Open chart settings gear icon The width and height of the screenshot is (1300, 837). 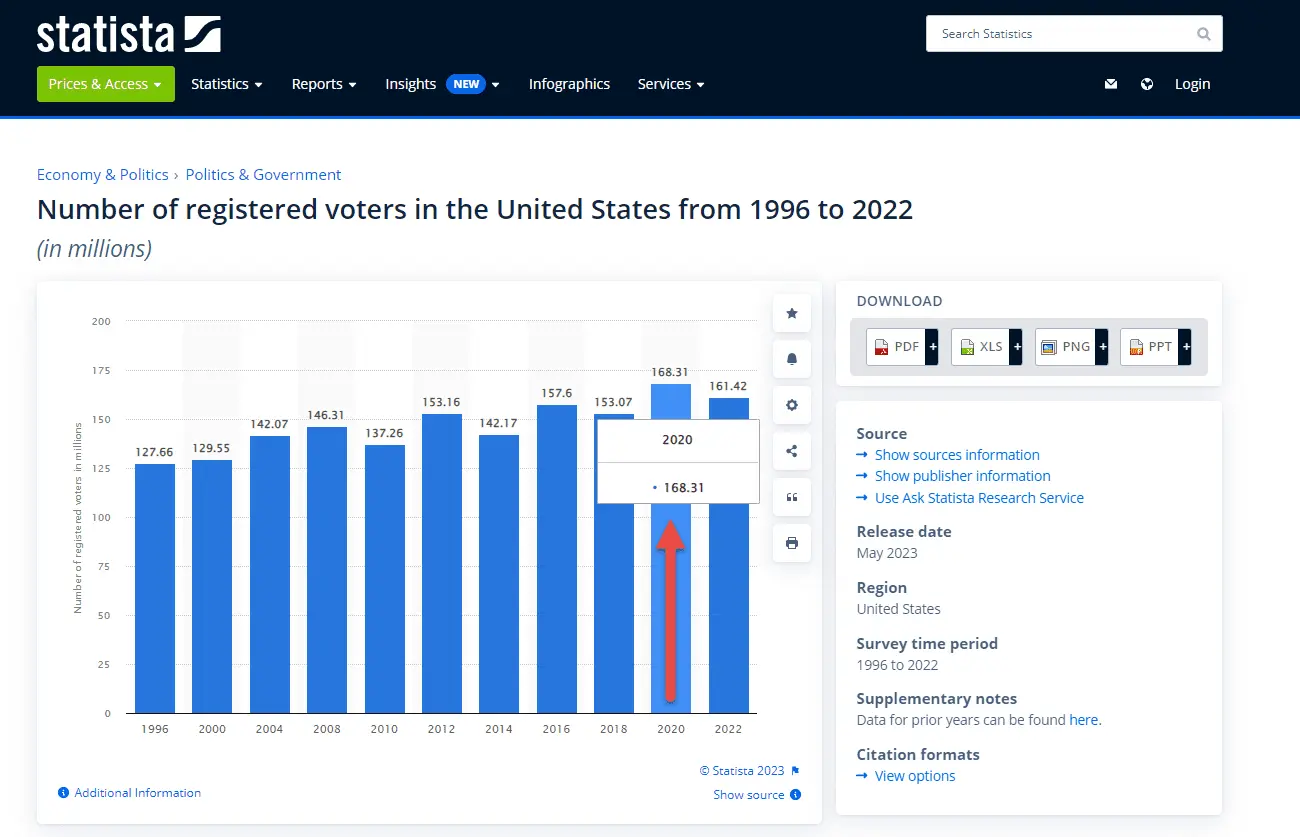[x=792, y=405]
